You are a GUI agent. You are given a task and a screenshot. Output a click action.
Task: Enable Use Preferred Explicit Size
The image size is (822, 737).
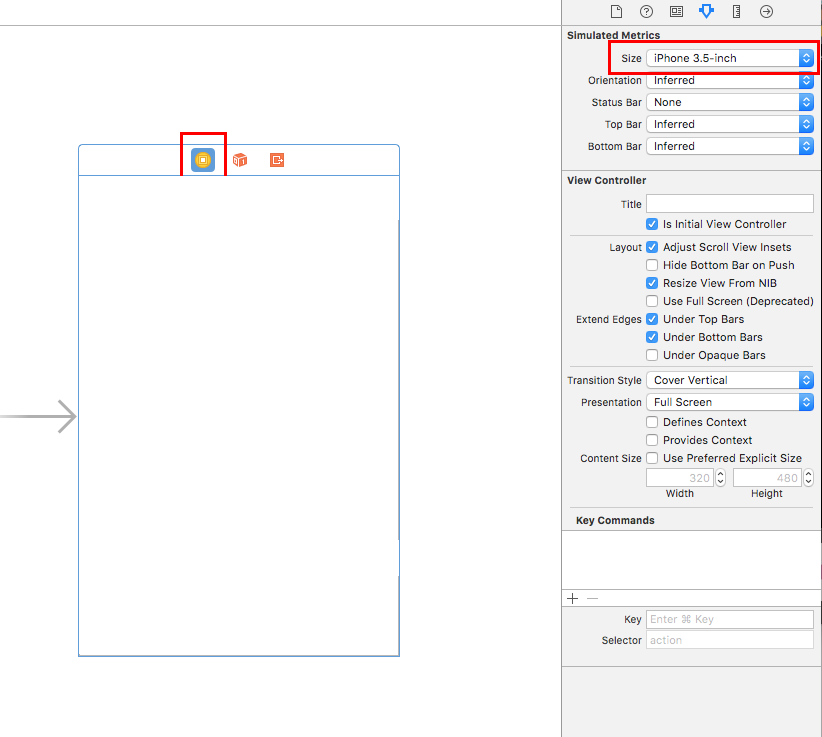click(x=652, y=458)
